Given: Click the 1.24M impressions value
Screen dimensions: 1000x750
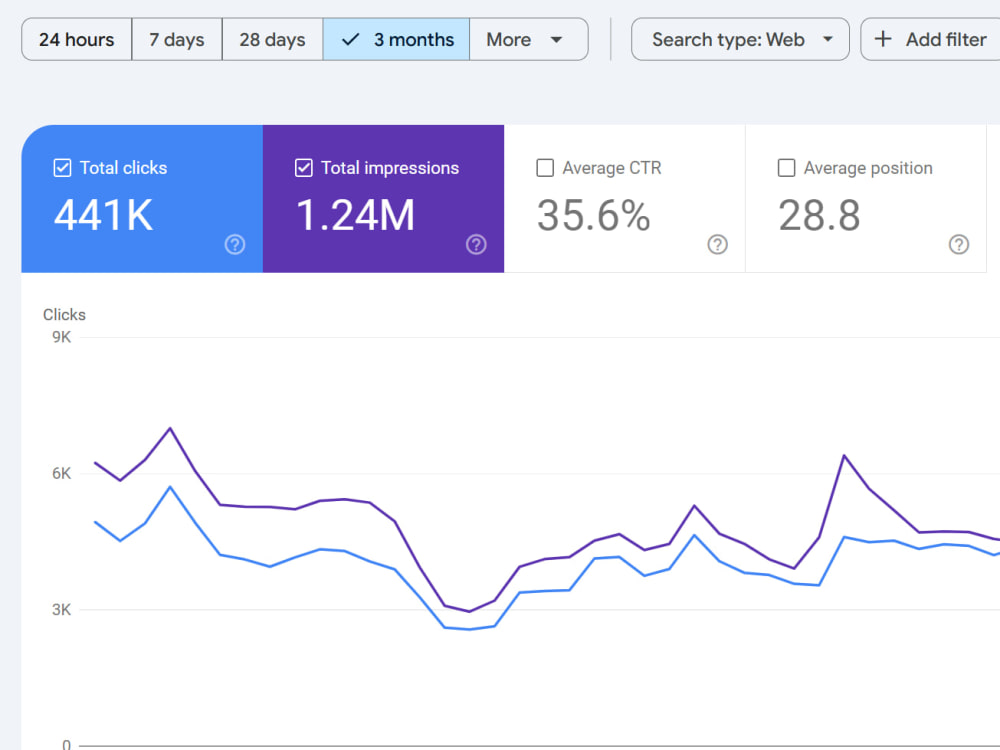Looking at the screenshot, I should pos(355,215).
